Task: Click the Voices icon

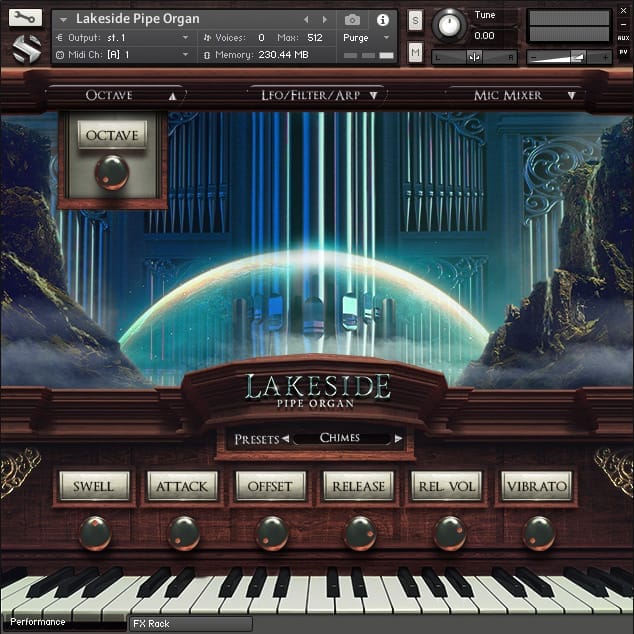Action: 207,38
